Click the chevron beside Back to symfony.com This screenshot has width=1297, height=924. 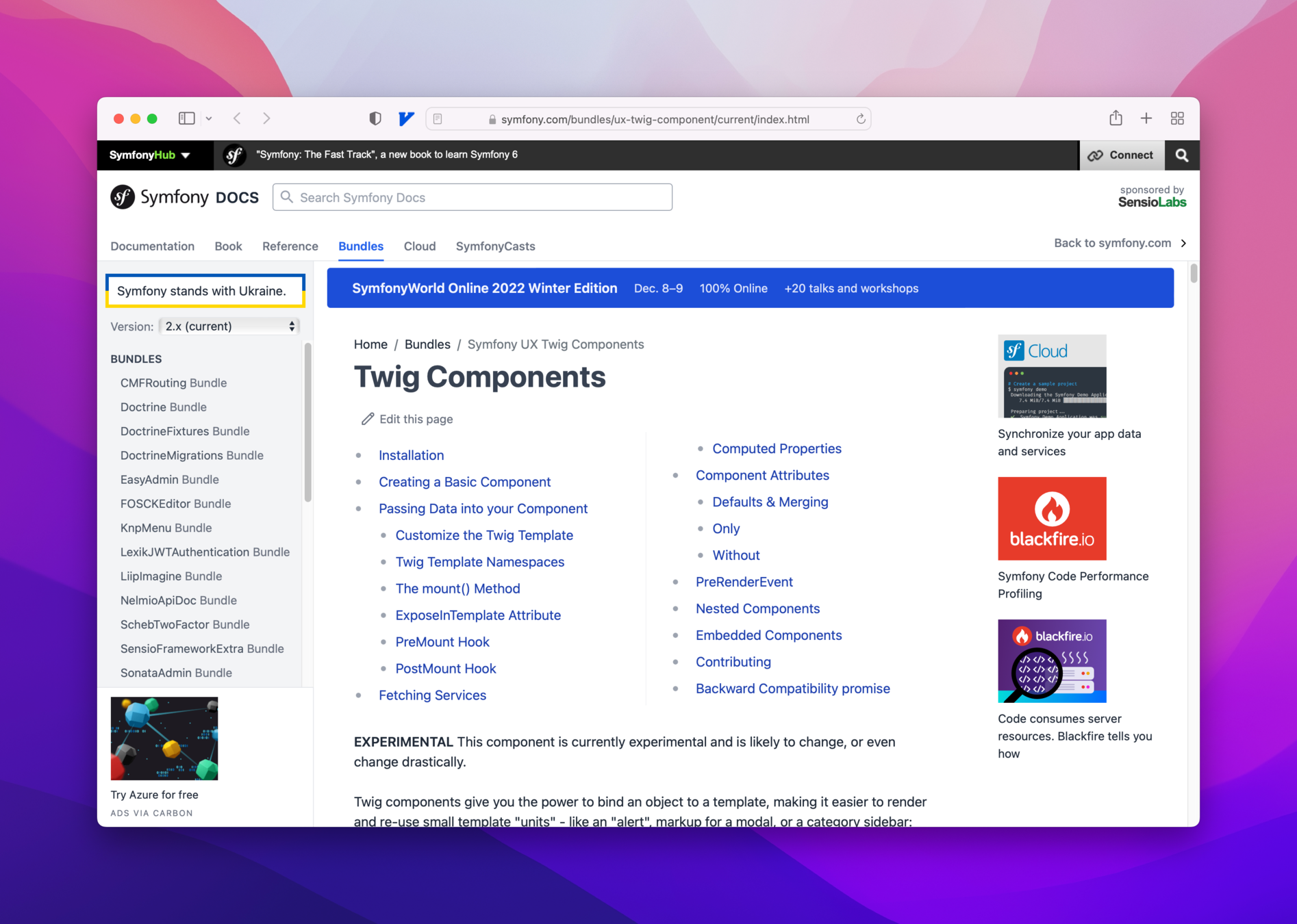point(1183,243)
